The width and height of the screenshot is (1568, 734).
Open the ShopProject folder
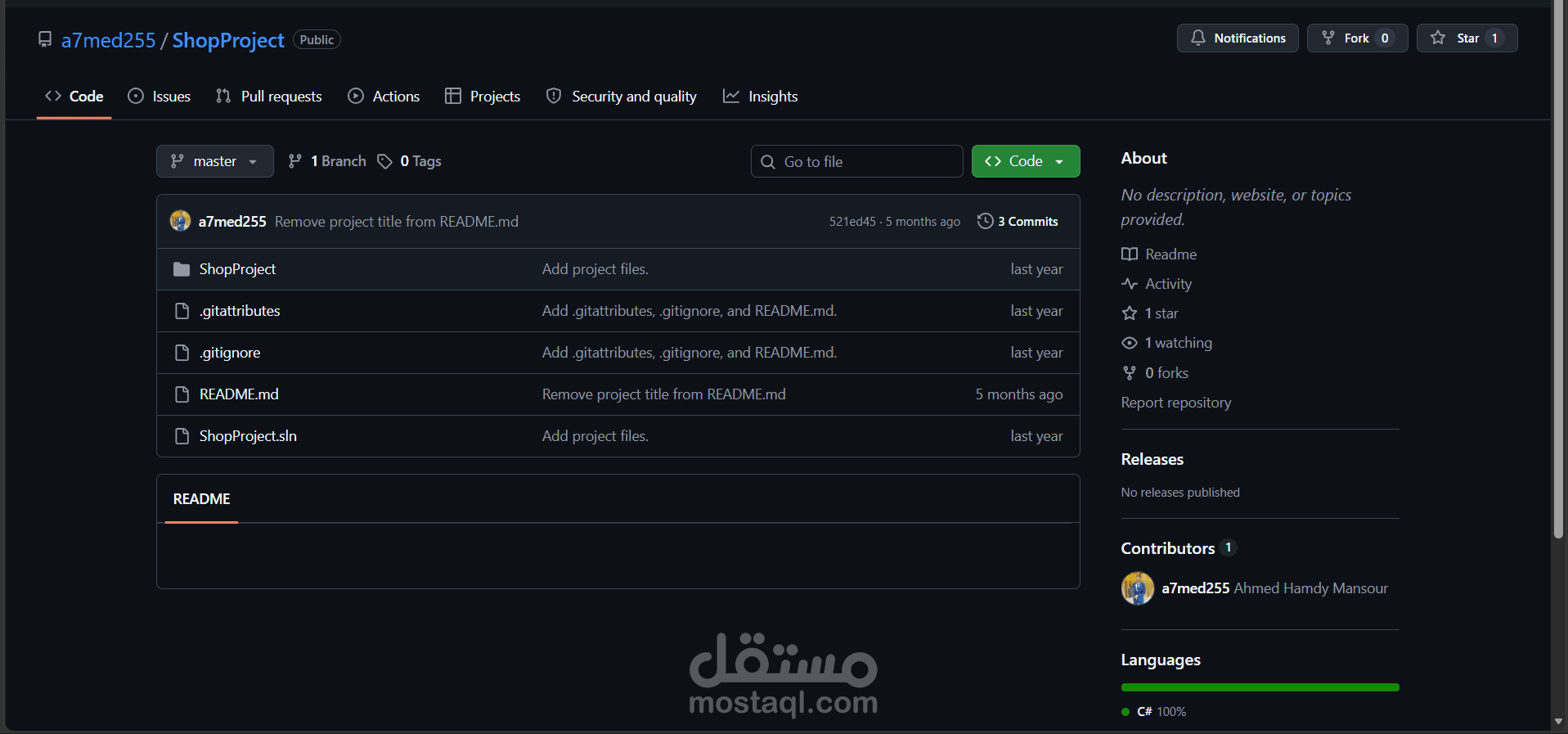(x=237, y=269)
